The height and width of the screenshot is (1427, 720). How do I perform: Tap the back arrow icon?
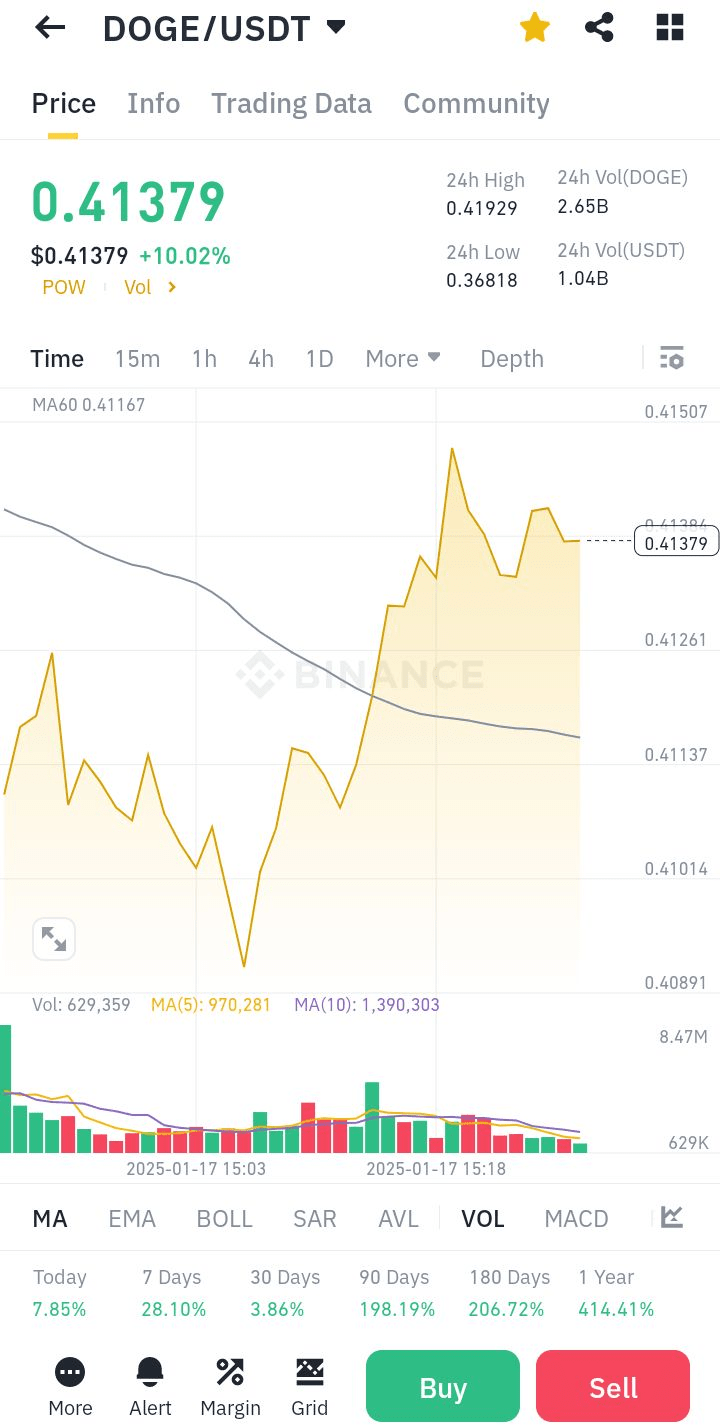(50, 28)
